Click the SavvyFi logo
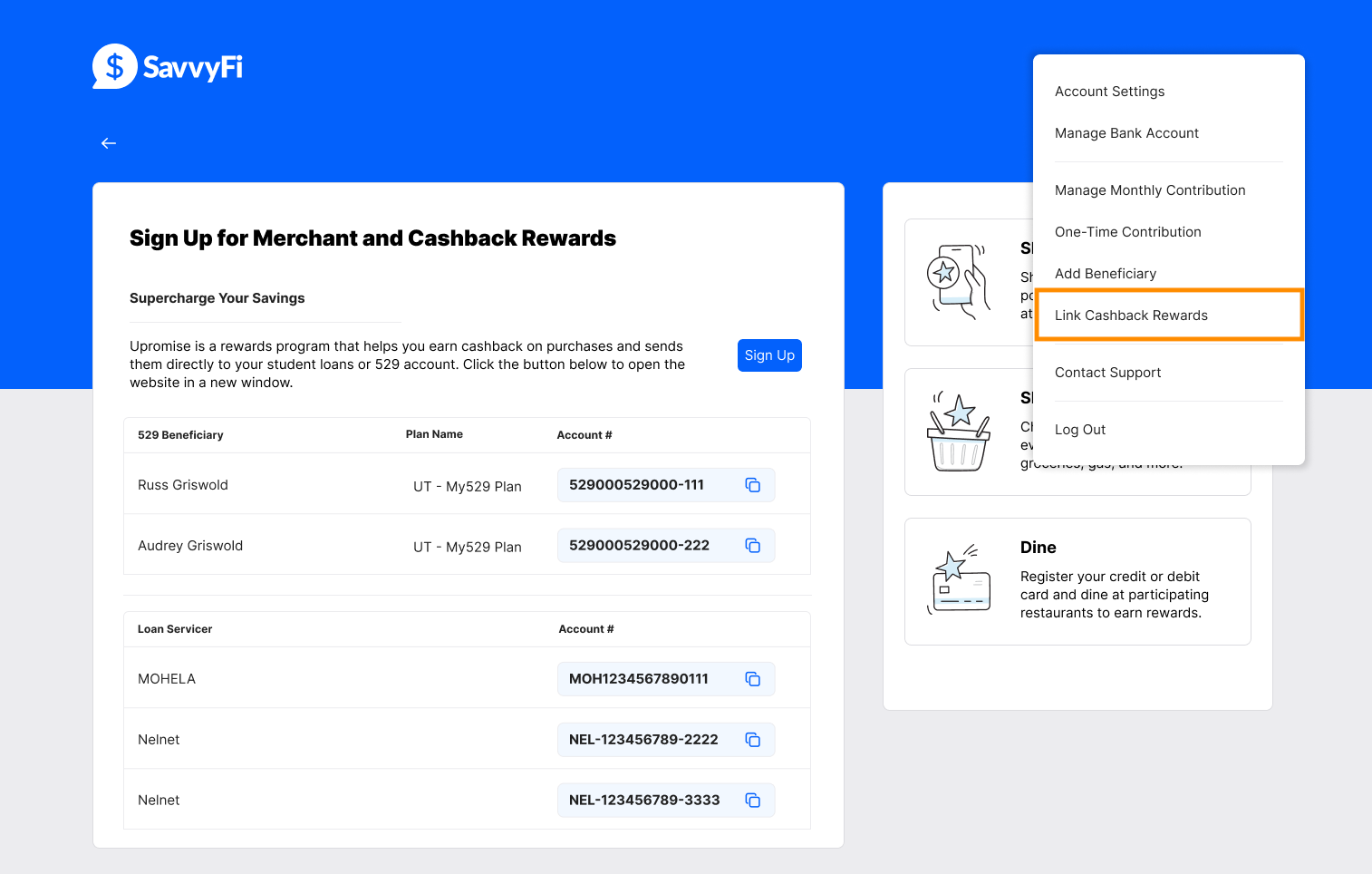1372x874 pixels. (x=168, y=66)
